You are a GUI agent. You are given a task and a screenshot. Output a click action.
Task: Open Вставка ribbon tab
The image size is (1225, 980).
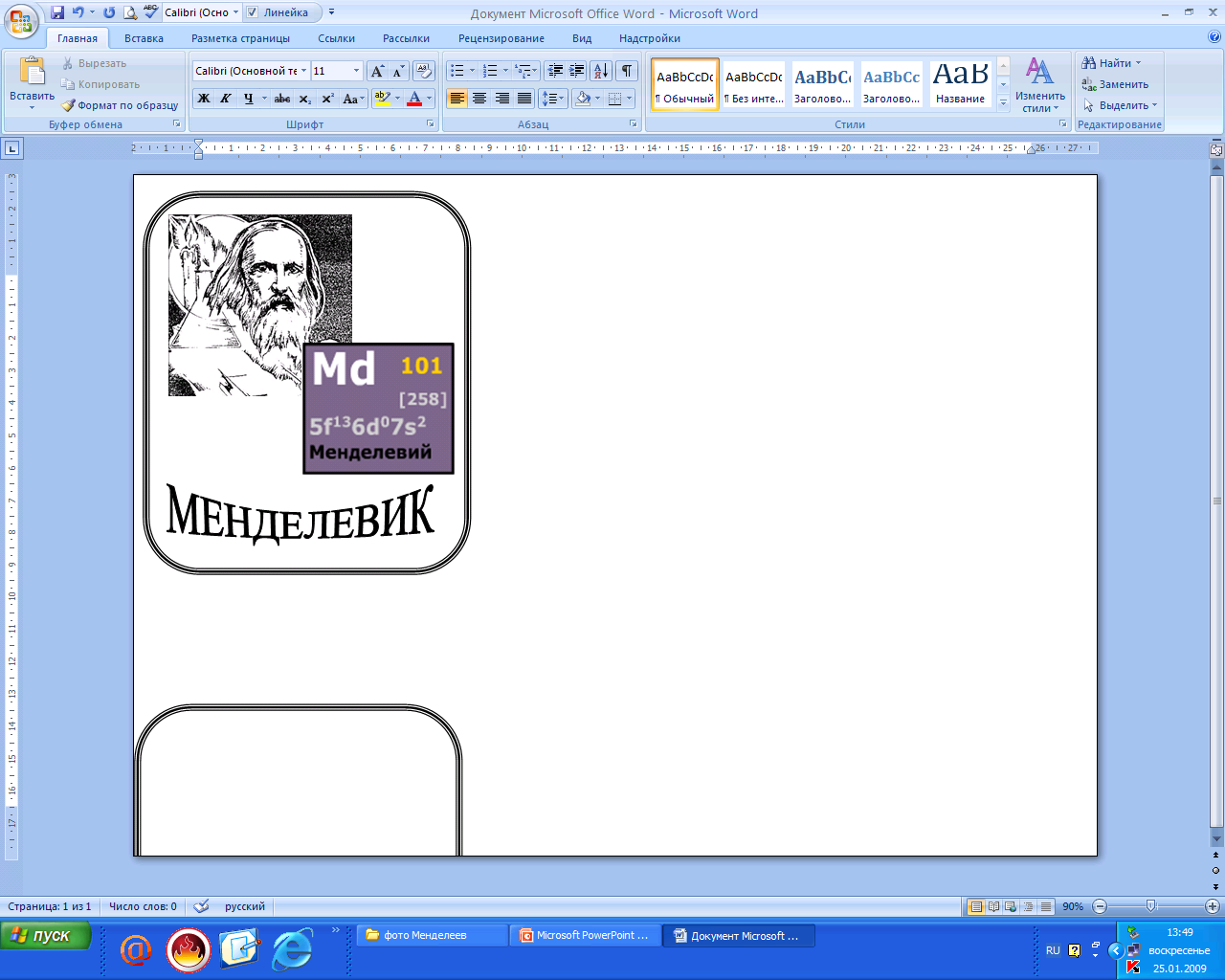pyautogui.click(x=144, y=38)
